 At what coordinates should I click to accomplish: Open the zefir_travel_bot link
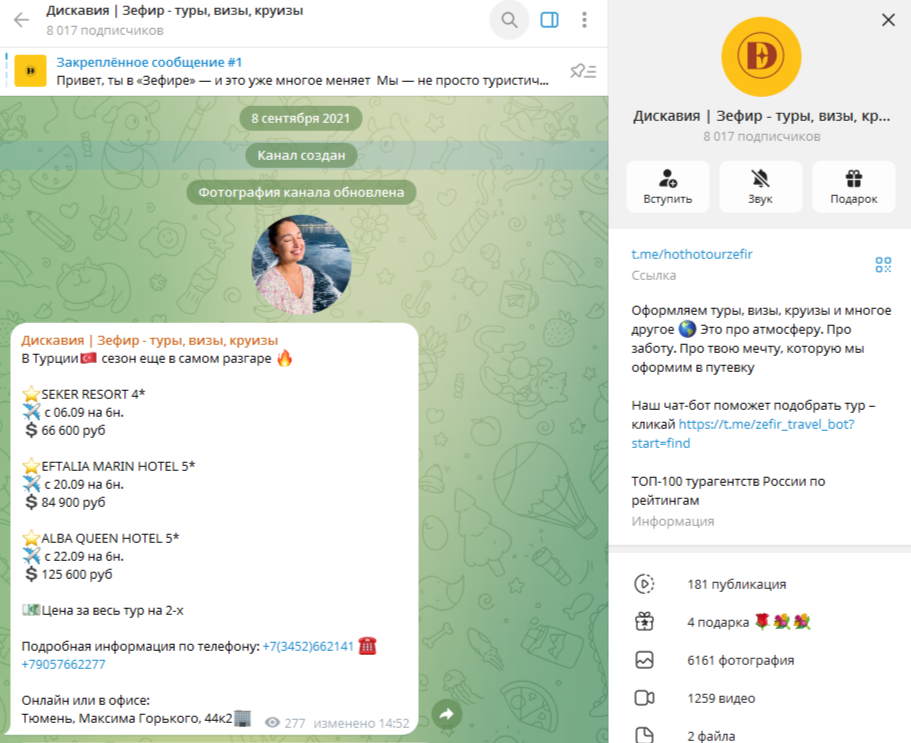click(x=743, y=433)
